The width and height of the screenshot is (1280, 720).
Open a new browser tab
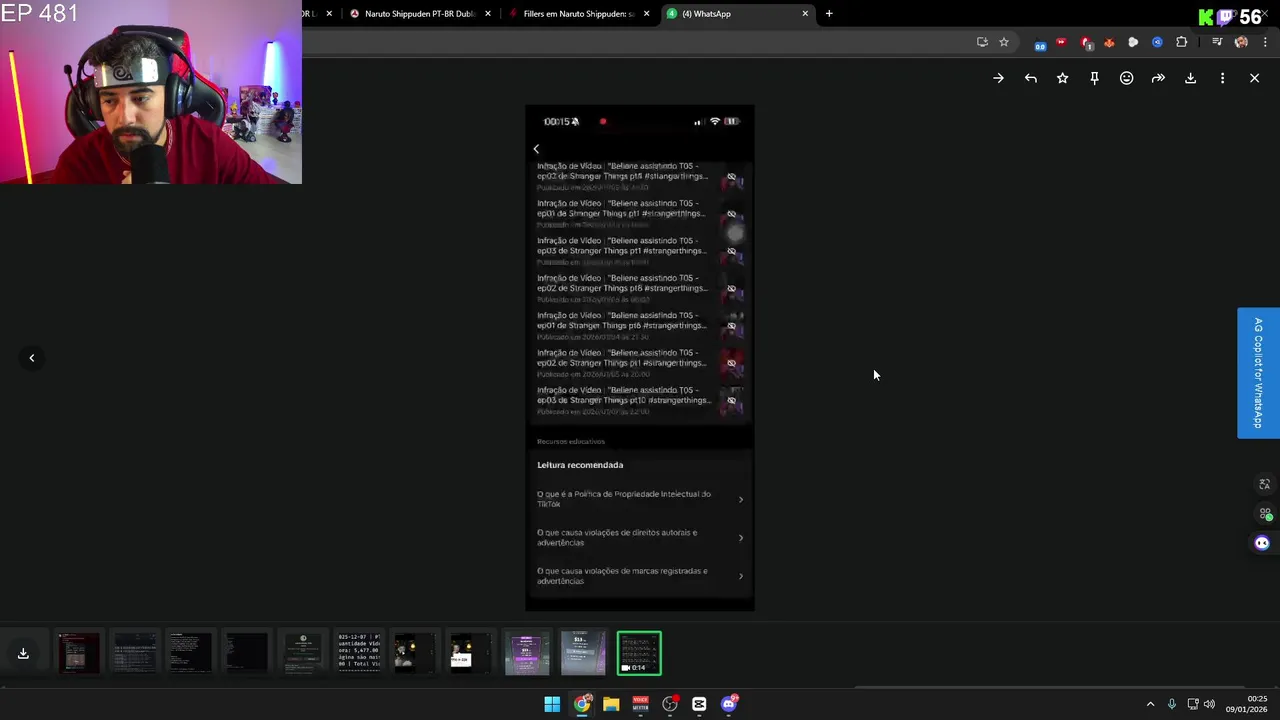pyautogui.click(x=829, y=14)
